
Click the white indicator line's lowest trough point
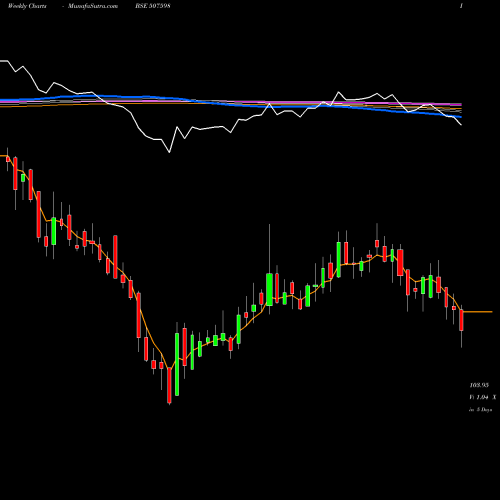click(x=169, y=152)
